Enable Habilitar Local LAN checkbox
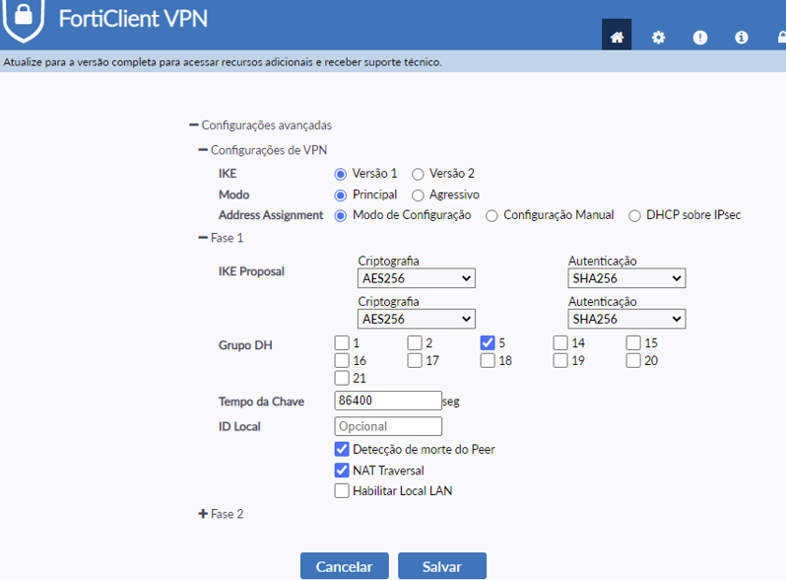786x580 pixels. click(342, 490)
